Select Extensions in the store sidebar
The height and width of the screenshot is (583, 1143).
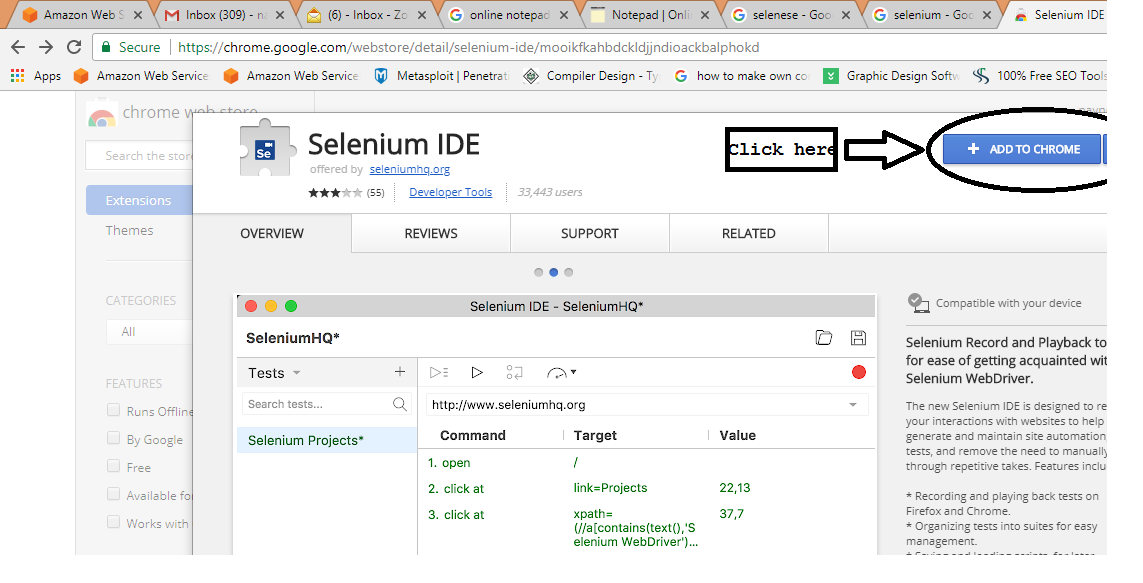139,200
